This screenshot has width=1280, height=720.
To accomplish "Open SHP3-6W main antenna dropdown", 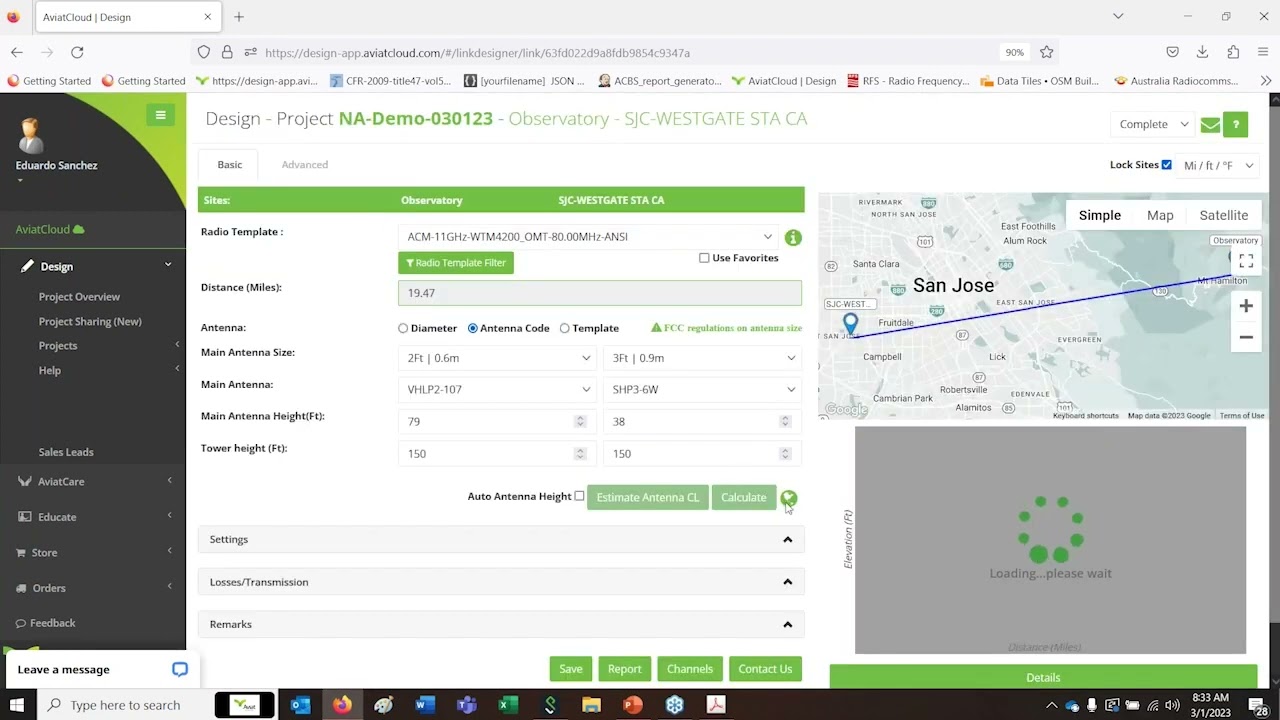I will (703, 390).
